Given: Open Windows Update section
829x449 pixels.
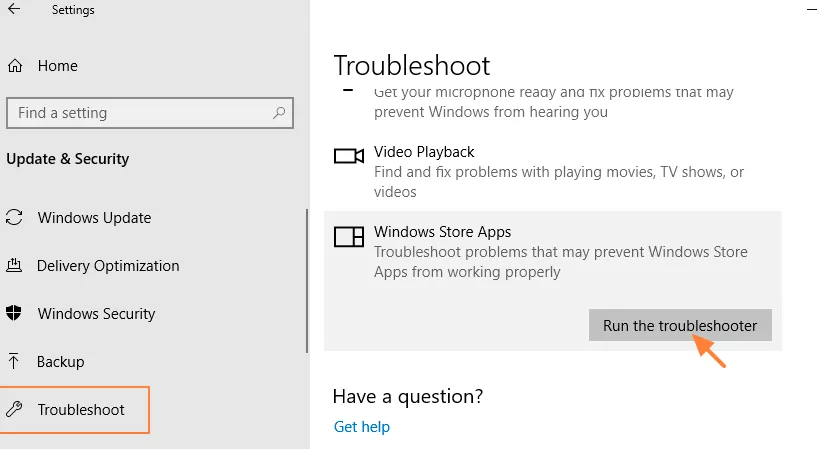Looking at the screenshot, I should click(94, 218).
